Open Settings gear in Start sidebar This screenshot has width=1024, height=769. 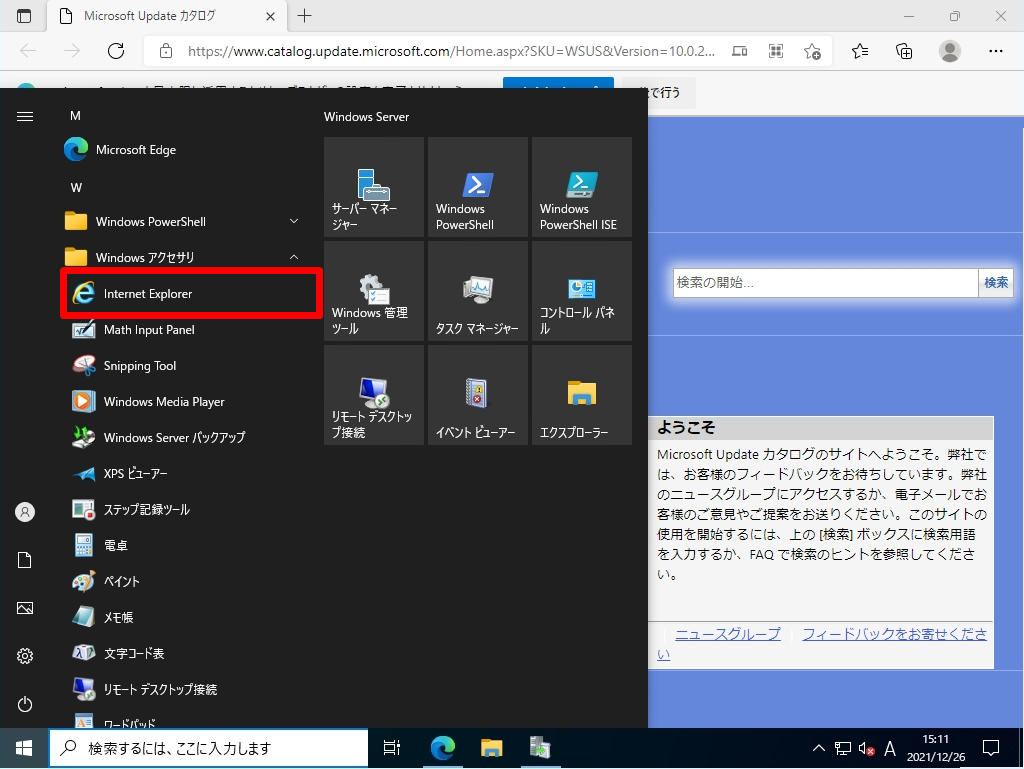(x=25, y=656)
